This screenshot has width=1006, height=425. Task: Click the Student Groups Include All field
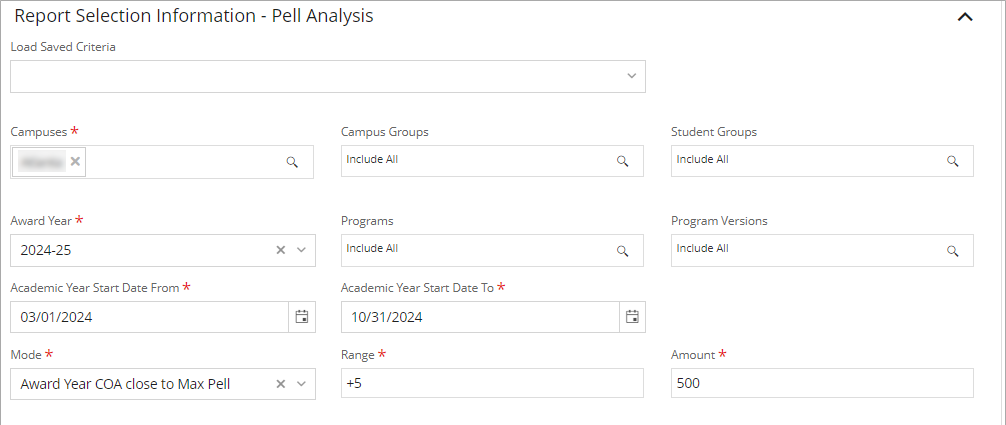coord(805,160)
